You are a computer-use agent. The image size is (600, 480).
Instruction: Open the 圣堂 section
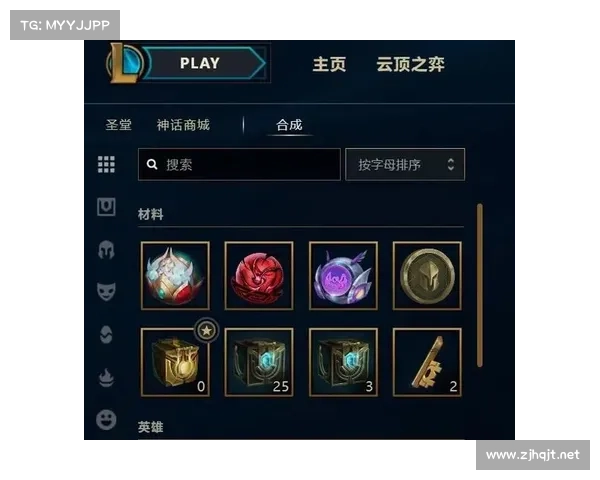pos(119,125)
